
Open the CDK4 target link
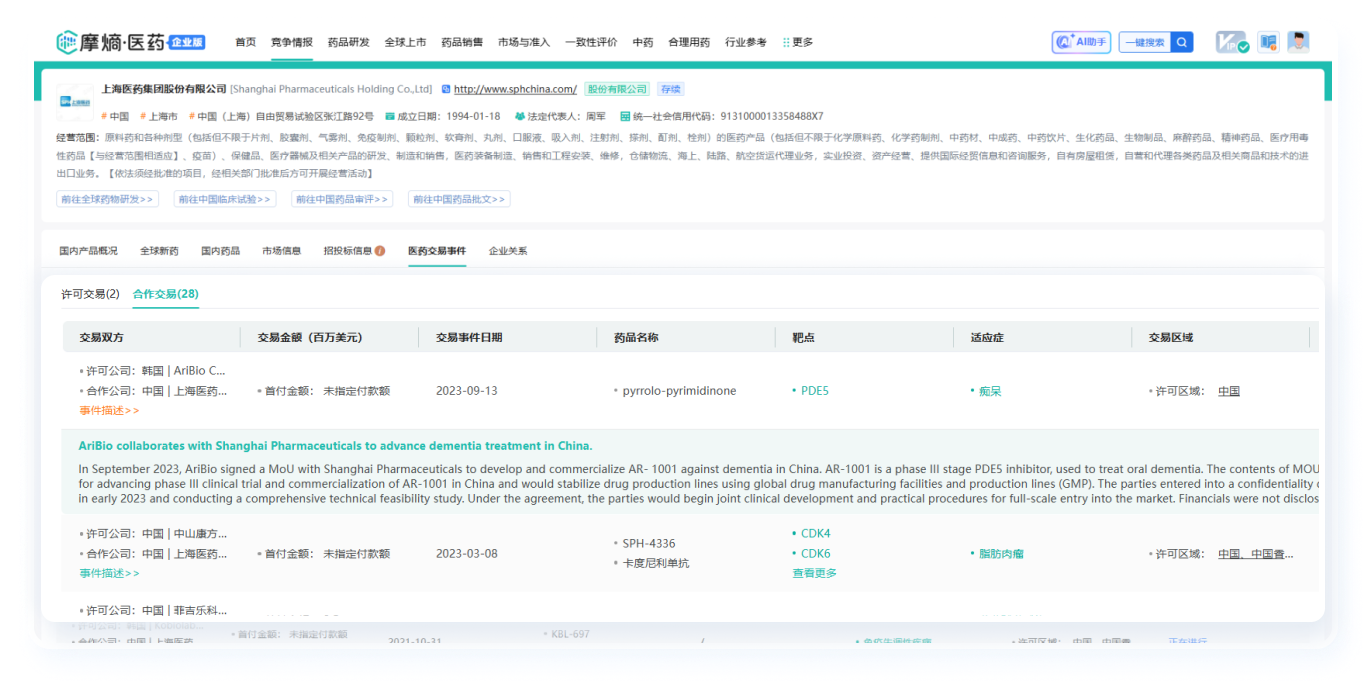816,534
